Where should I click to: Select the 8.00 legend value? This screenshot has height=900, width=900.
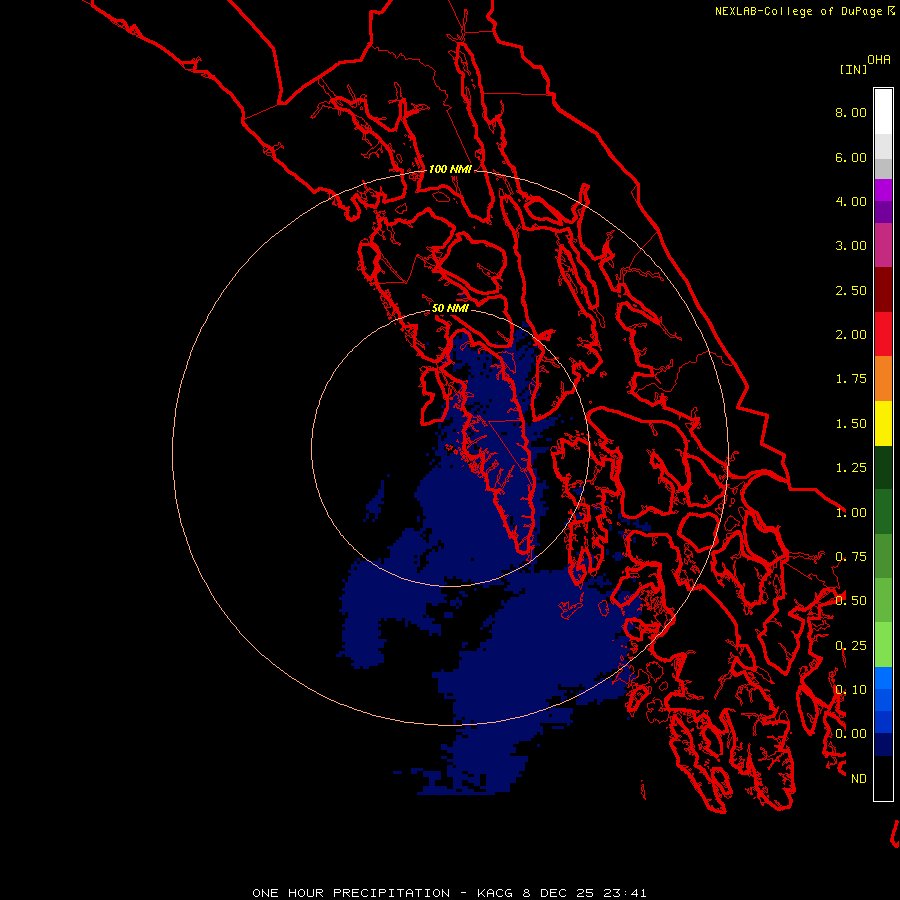point(851,112)
